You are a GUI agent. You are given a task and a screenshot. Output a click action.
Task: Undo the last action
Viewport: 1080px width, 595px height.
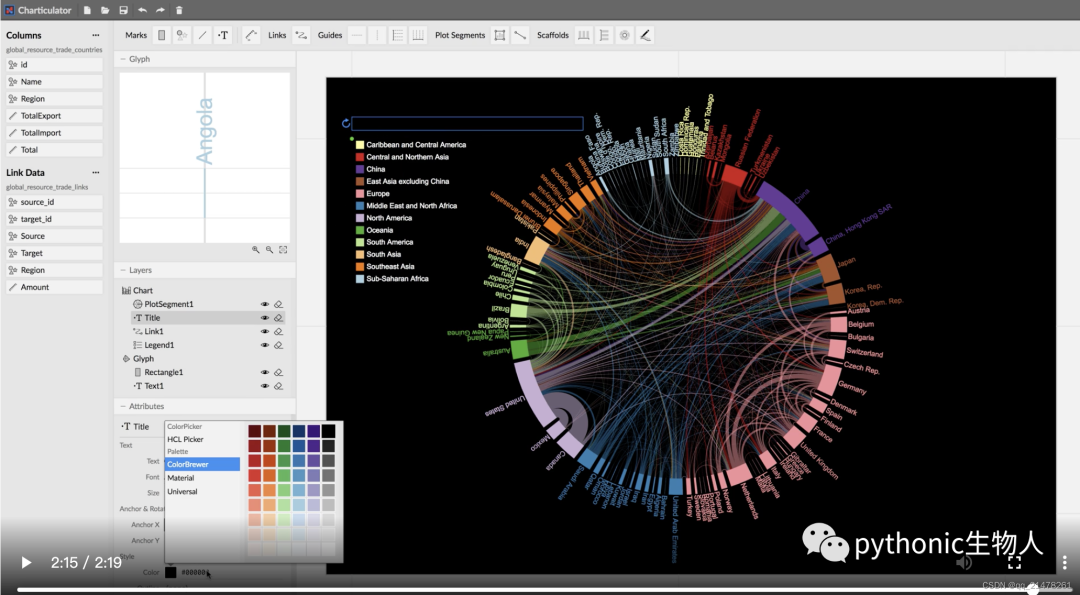(142, 10)
